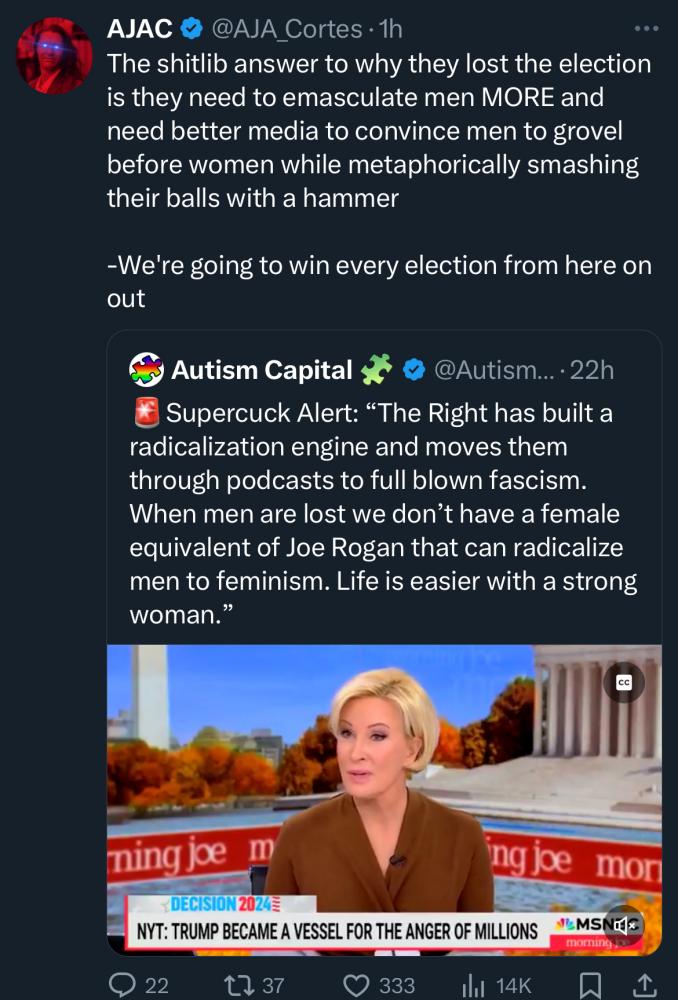
Task: Toggle closed captions CC on video
Action: [624, 682]
